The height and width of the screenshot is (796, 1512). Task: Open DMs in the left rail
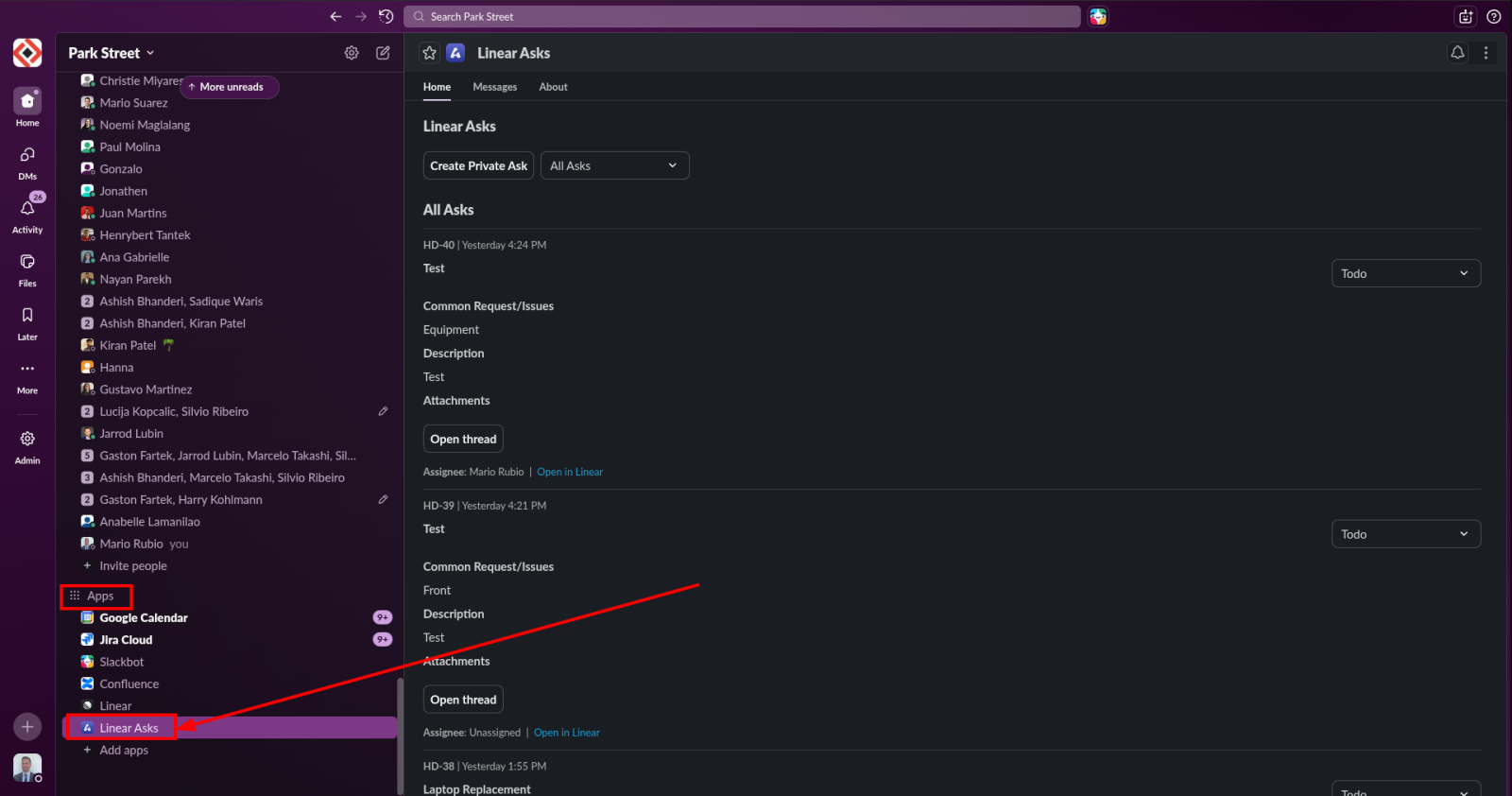click(x=27, y=162)
